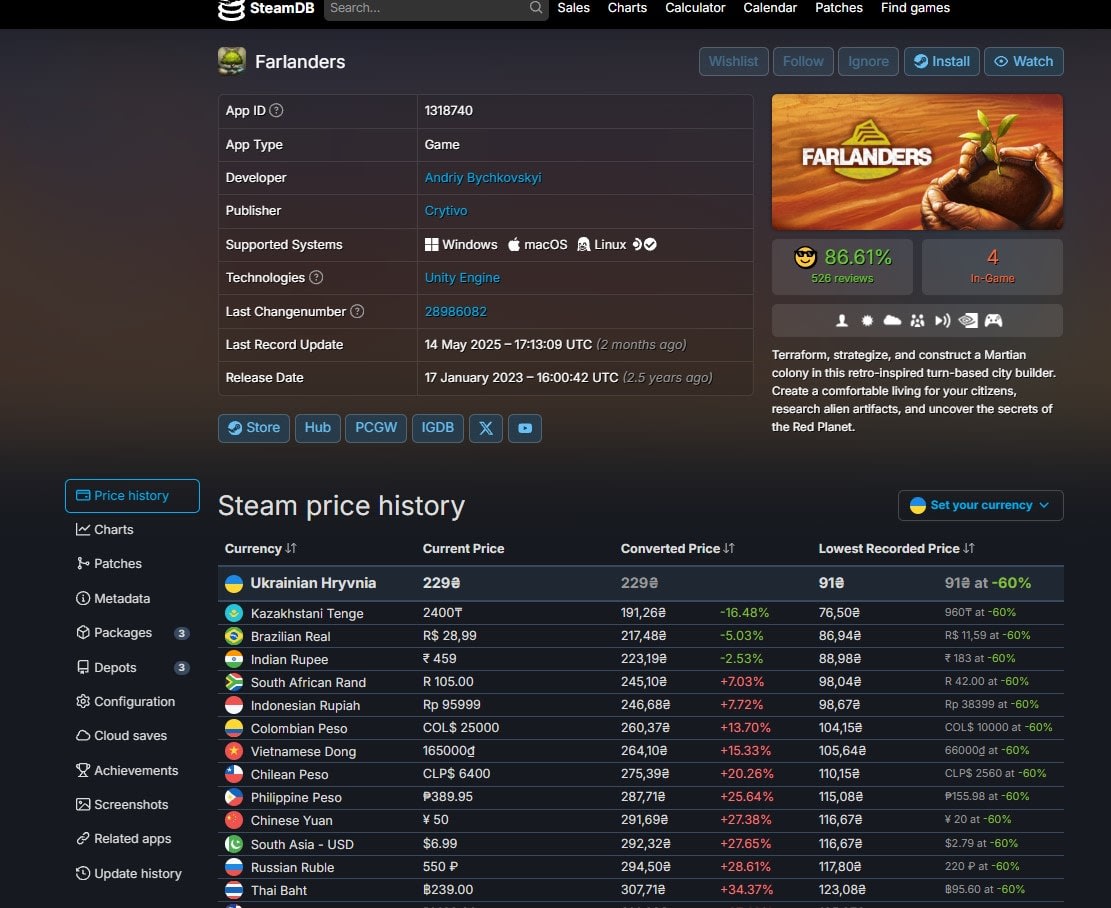1111x908 pixels.
Task: Click the Windows platform icon
Action: [432, 245]
